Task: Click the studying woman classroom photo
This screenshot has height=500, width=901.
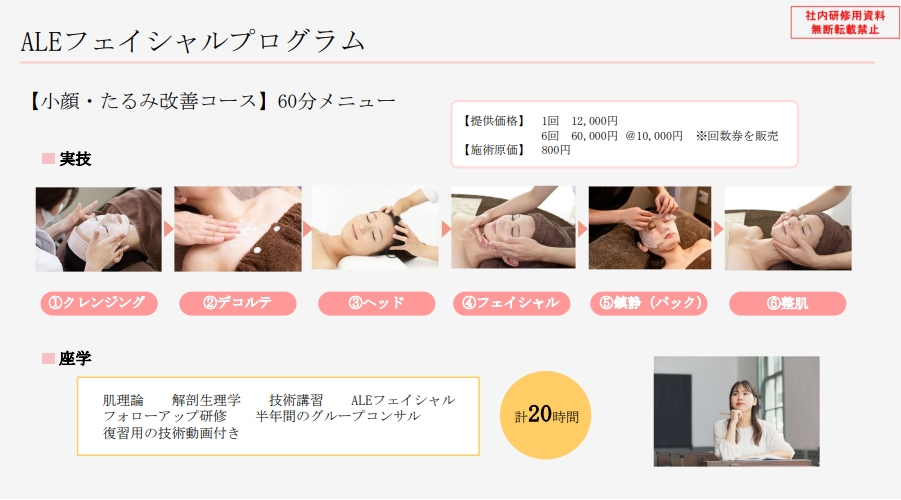Action: coord(737,411)
